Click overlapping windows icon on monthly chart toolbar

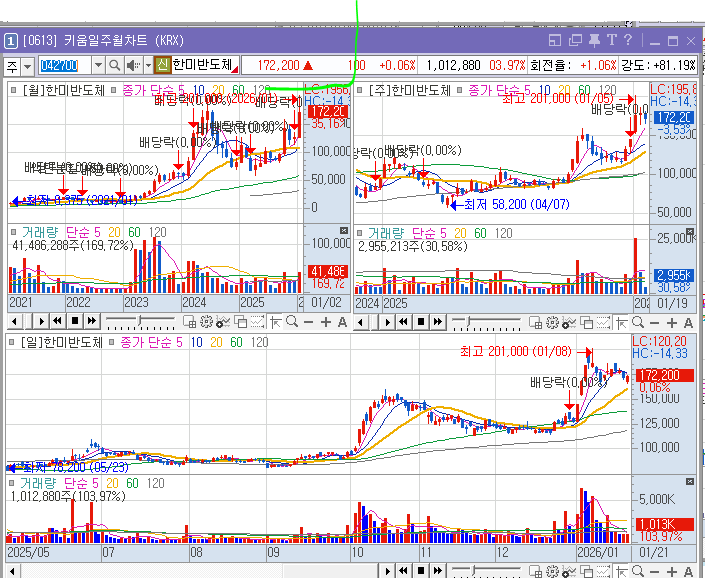(x=241, y=322)
